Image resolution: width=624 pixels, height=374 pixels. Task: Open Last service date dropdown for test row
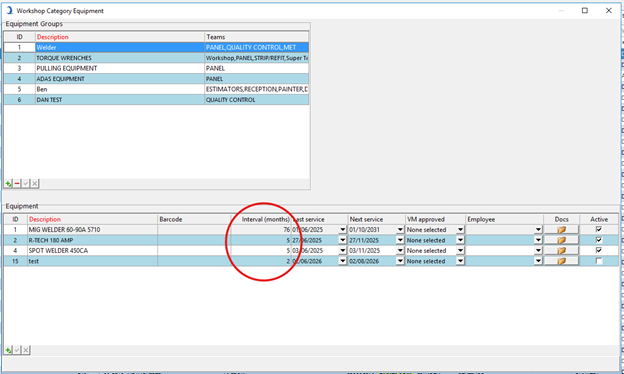(x=343, y=261)
